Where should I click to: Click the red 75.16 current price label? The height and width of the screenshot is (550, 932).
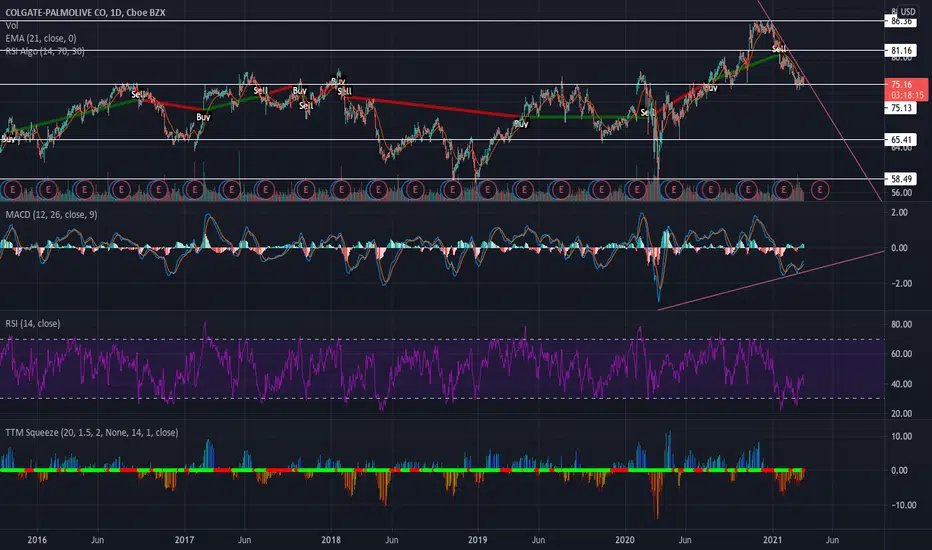click(906, 90)
